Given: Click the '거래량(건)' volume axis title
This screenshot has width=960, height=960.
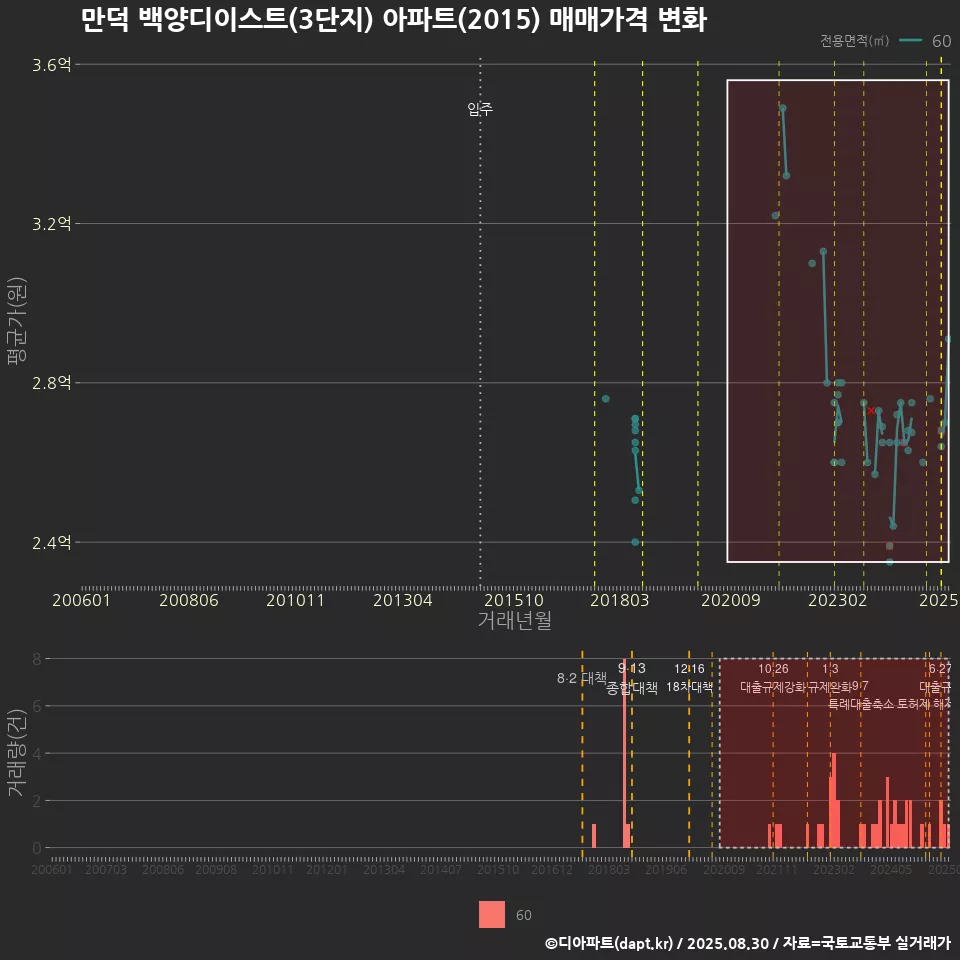Looking at the screenshot, I should (x=17, y=752).
